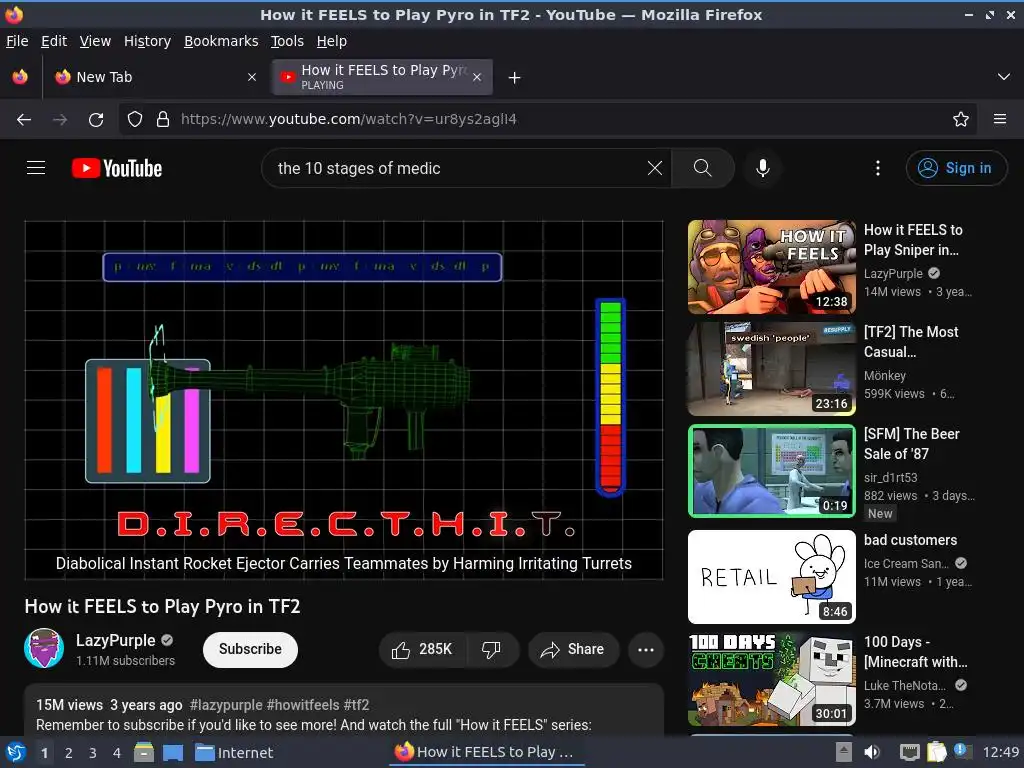The image size is (1024, 768).
Task: Open more actions ellipsis under video
Action: pyautogui.click(x=646, y=649)
